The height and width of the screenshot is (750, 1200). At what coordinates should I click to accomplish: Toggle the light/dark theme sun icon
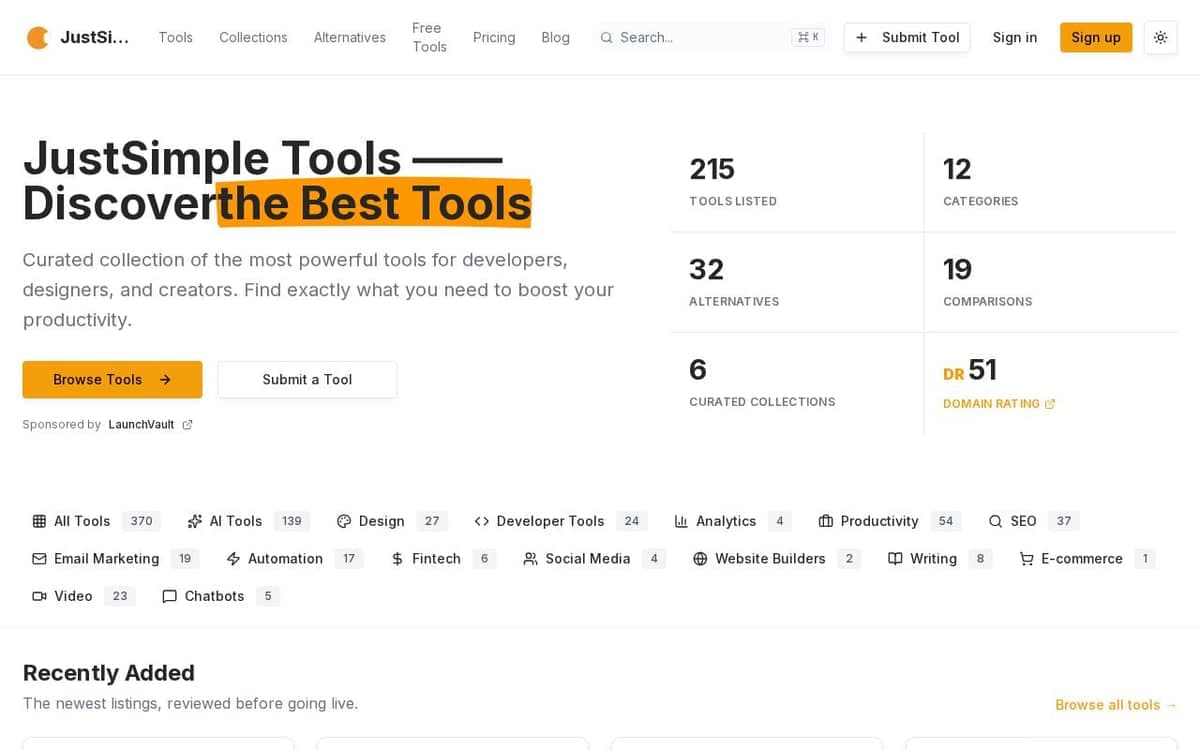(x=1160, y=37)
